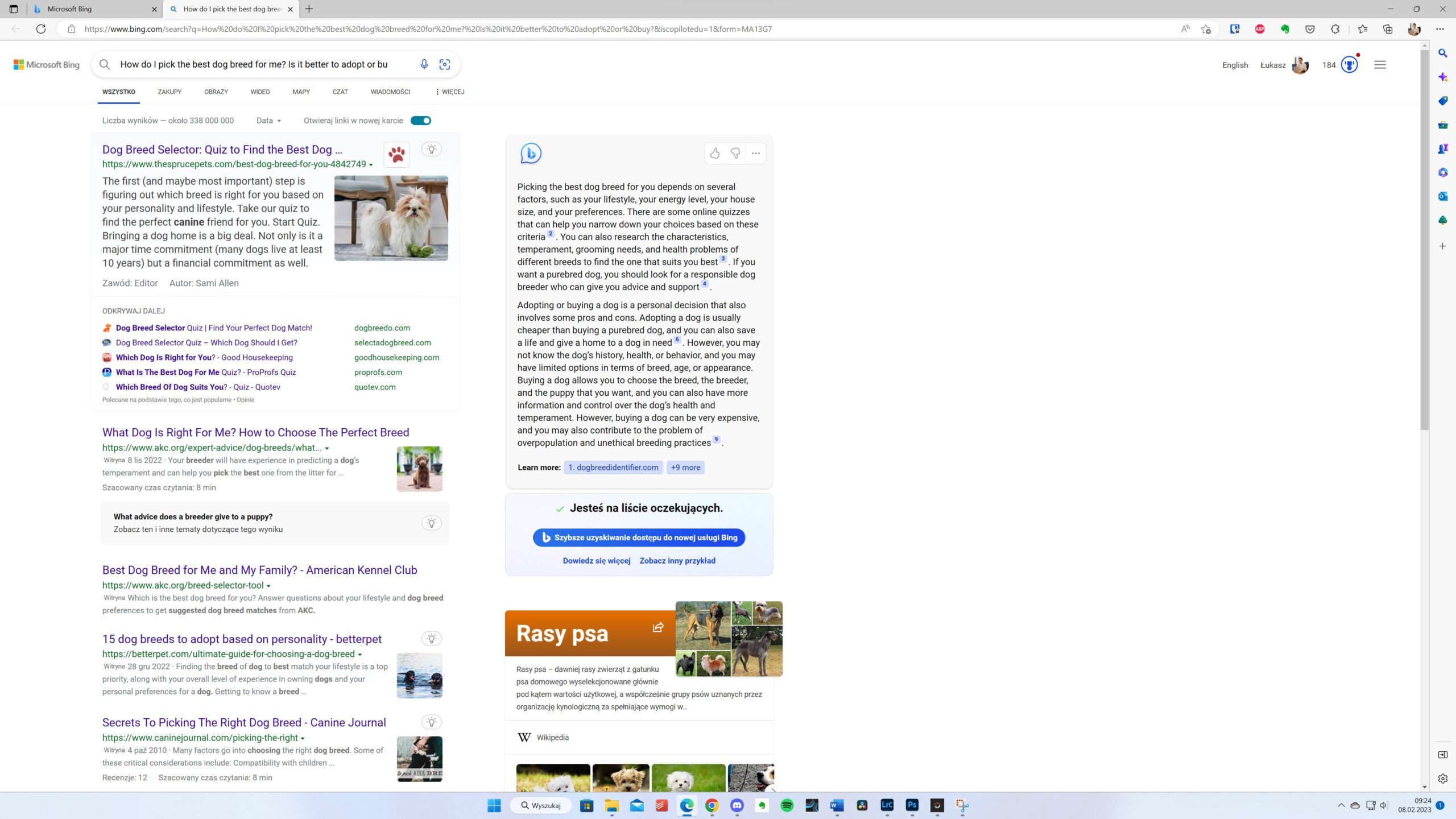The image size is (1456, 819).
Task: Open Rewards trophy icon with 184 points
Action: click(1349, 65)
